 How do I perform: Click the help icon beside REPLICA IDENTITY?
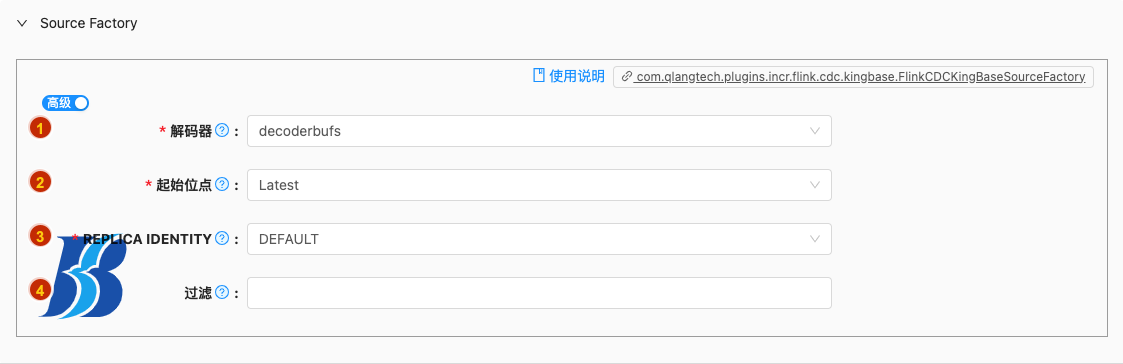tap(222, 239)
